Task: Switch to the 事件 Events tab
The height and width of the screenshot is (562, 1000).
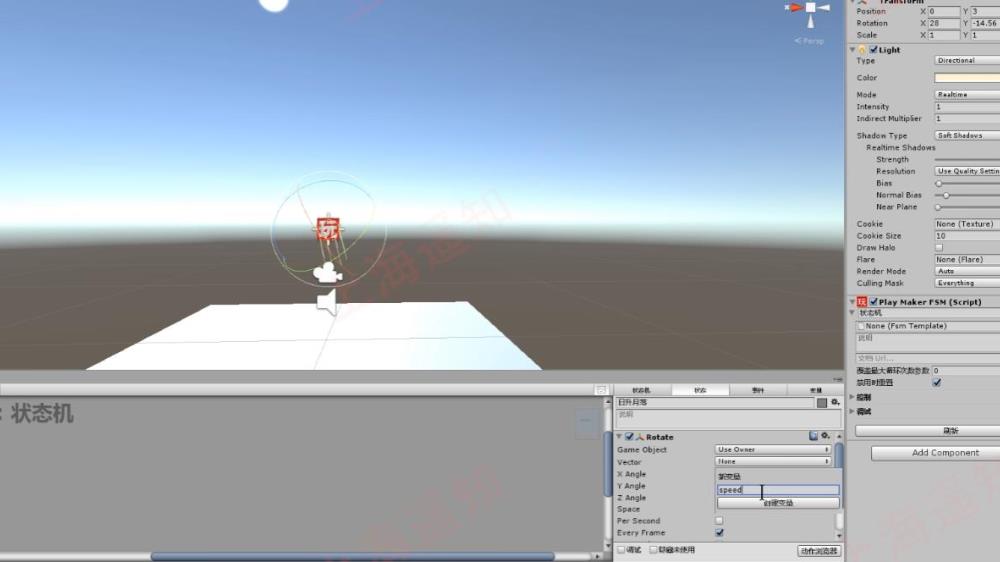Action: click(758, 390)
